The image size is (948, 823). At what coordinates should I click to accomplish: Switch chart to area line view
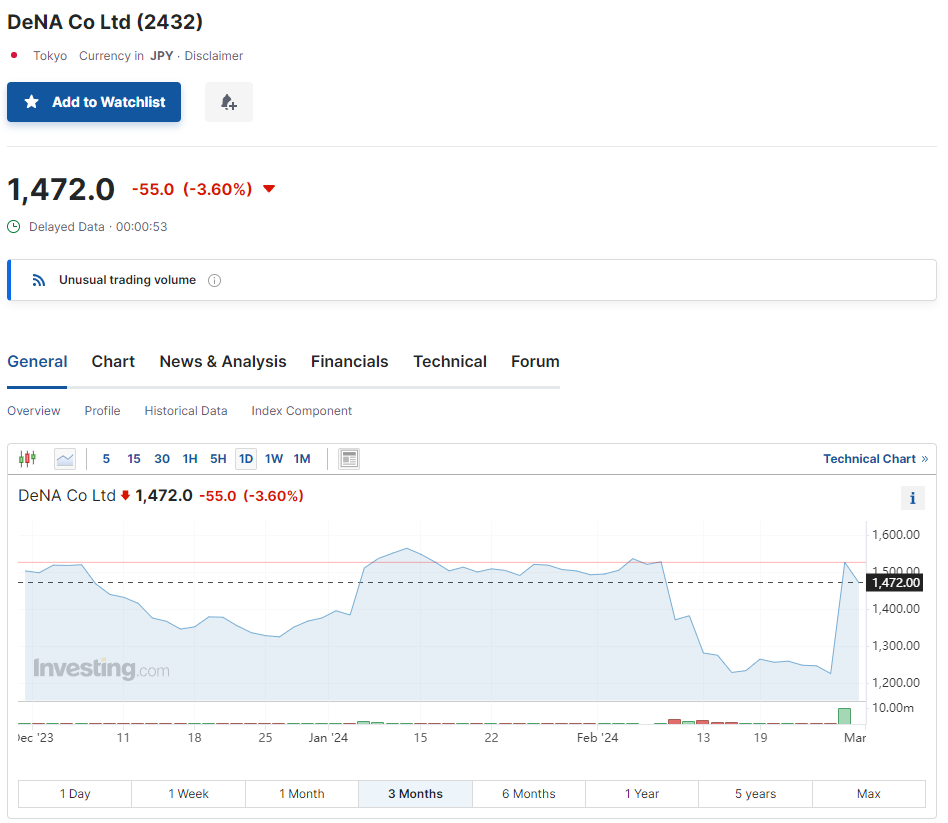click(x=65, y=458)
